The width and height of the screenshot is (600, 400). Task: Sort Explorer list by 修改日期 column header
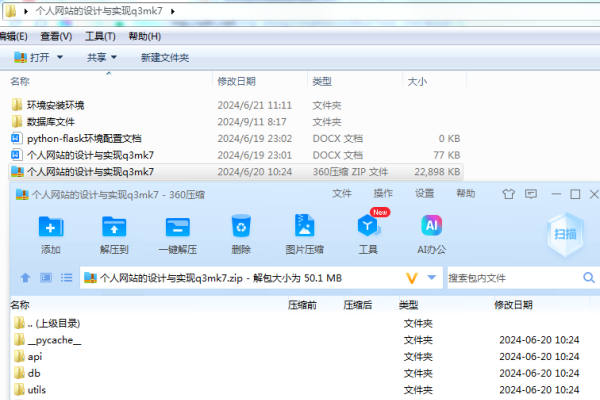click(x=236, y=81)
